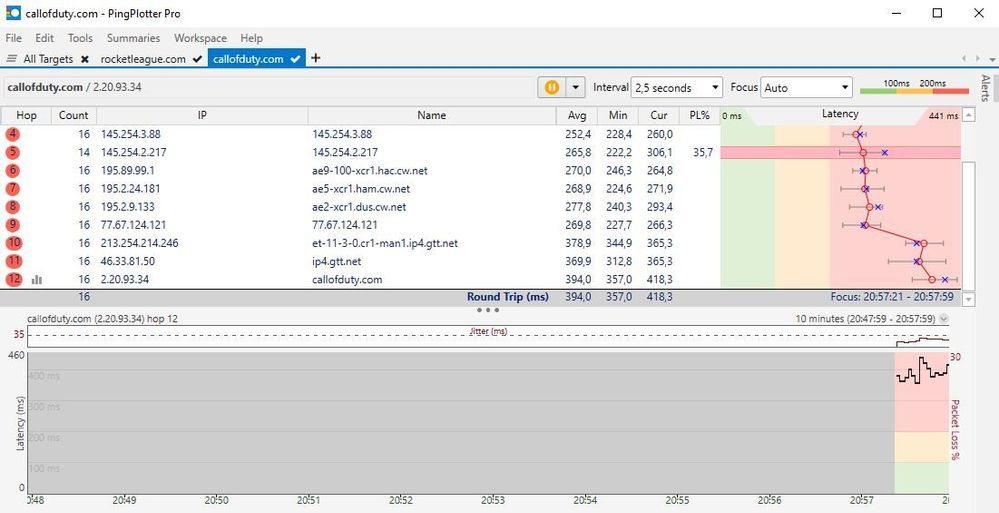This screenshot has width=999, height=513.
Task: Click the Min column header
Action: click(617, 115)
